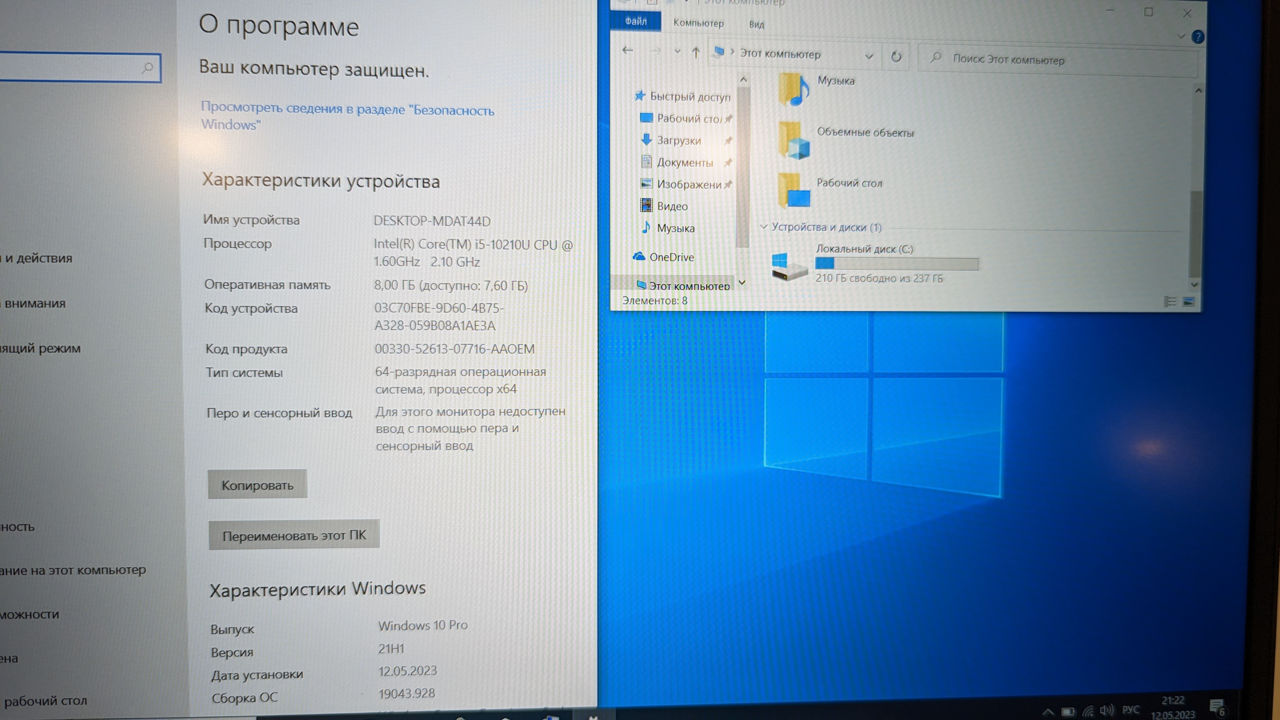Open the Файл menu

635,21
